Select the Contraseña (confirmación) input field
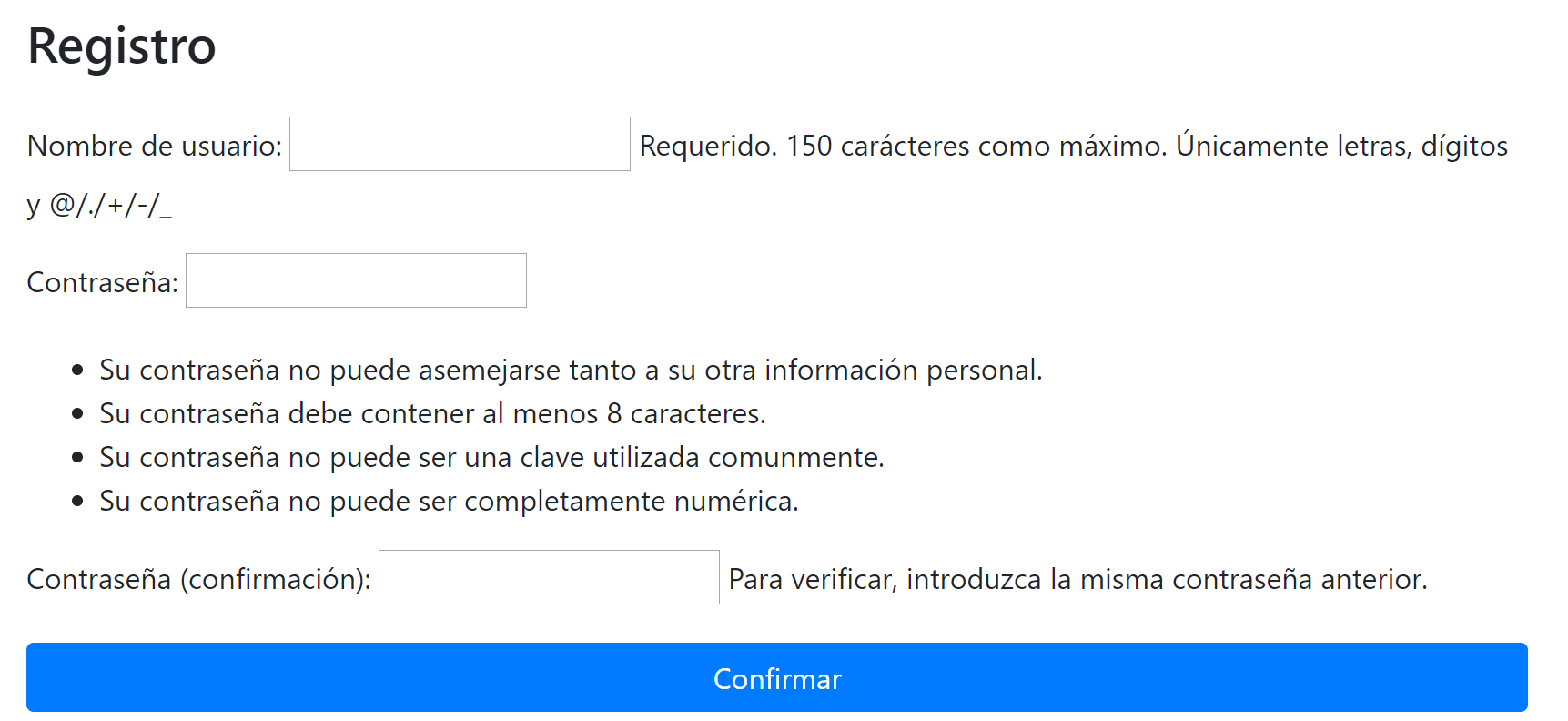Screen dimensions: 1568x721 pos(549,577)
